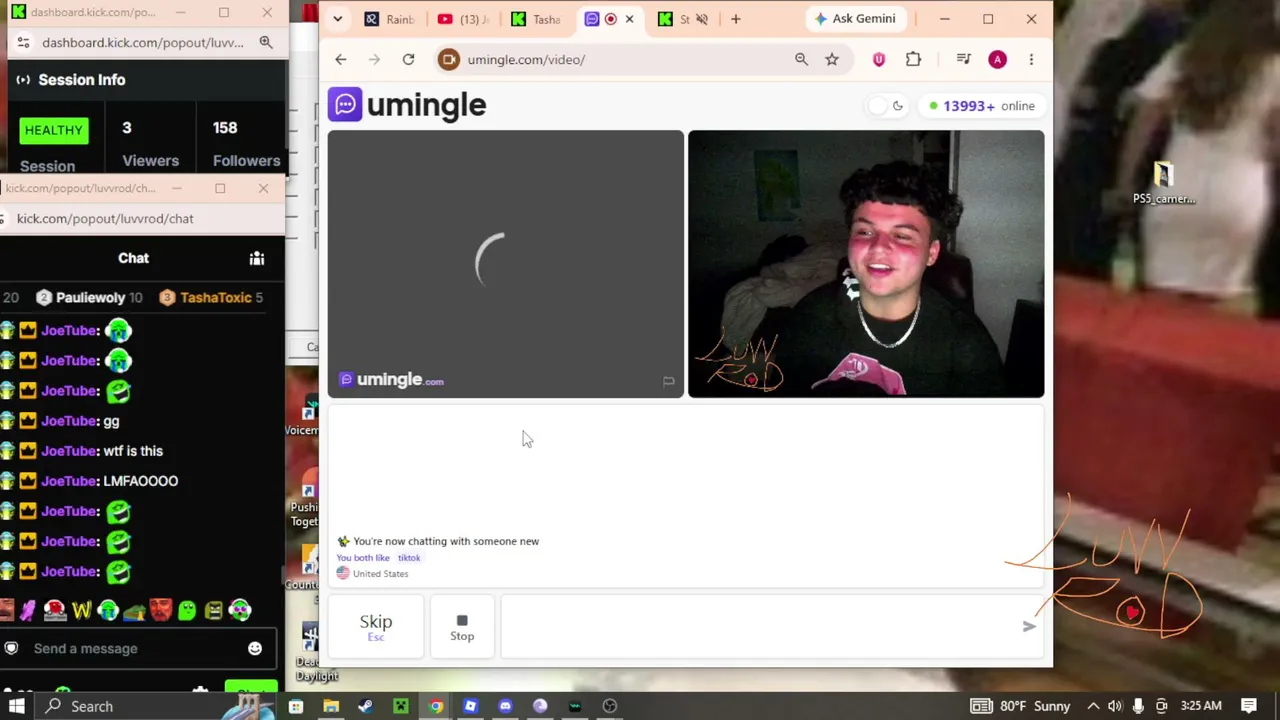
Task: Click your webcam video preview
Action: [x=866, y=264]
